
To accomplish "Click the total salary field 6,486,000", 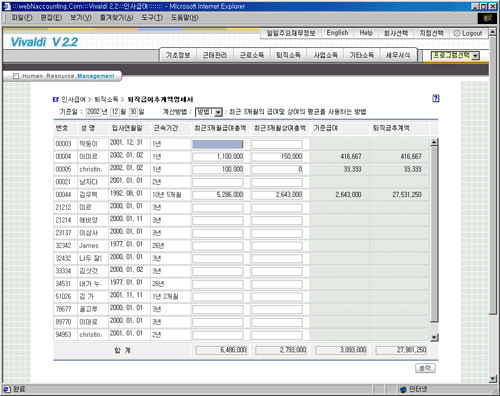I will [222, 350].
